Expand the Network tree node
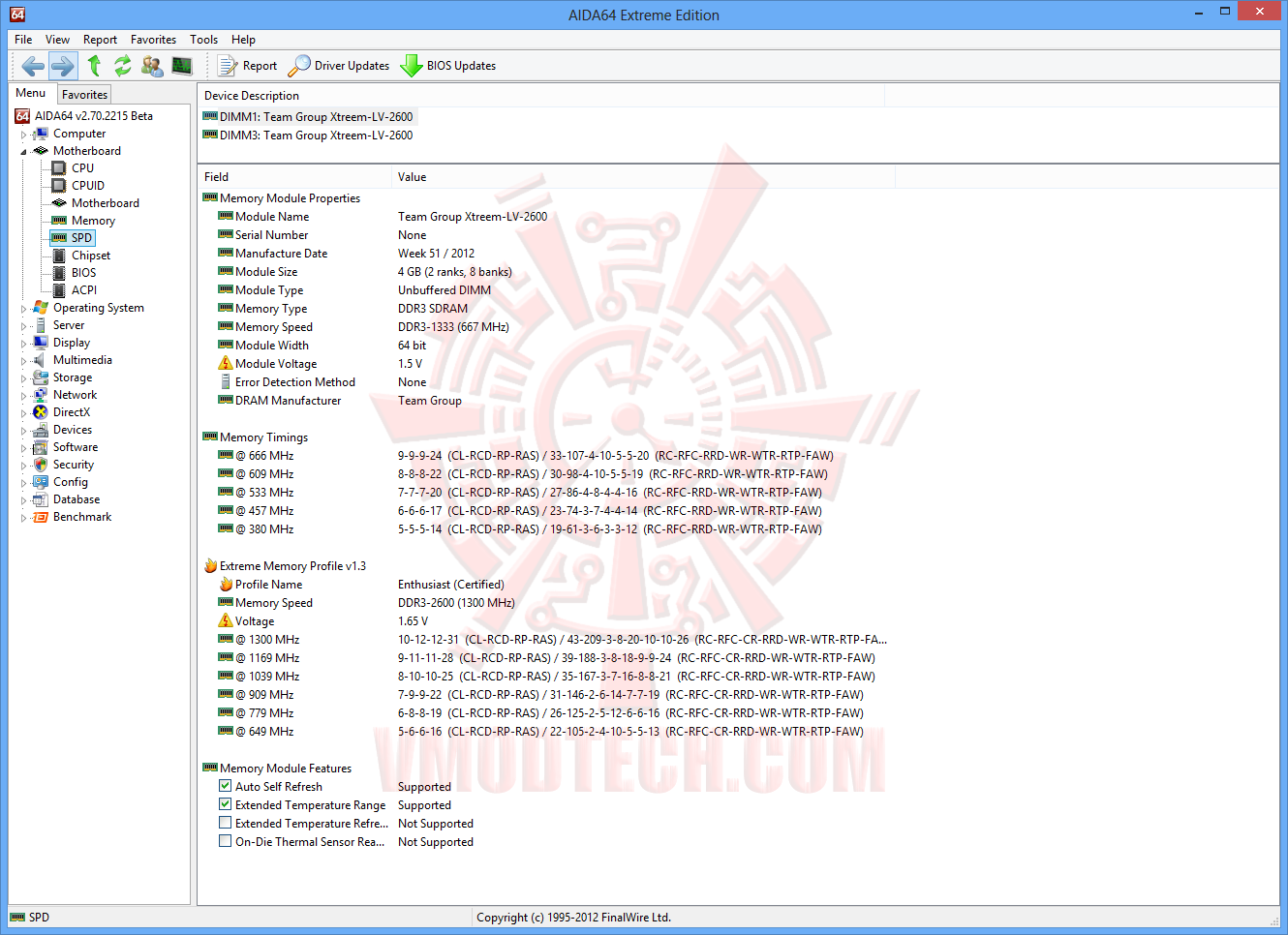Screen dimensions: 1288x935 pyautogui.click(x=24, y=396)
